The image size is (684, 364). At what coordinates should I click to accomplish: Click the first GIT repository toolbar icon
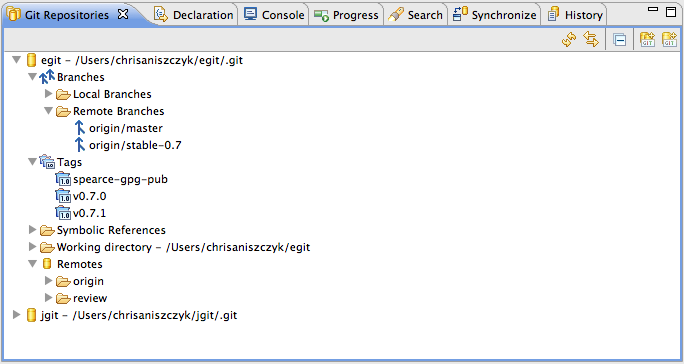(647, 40)
